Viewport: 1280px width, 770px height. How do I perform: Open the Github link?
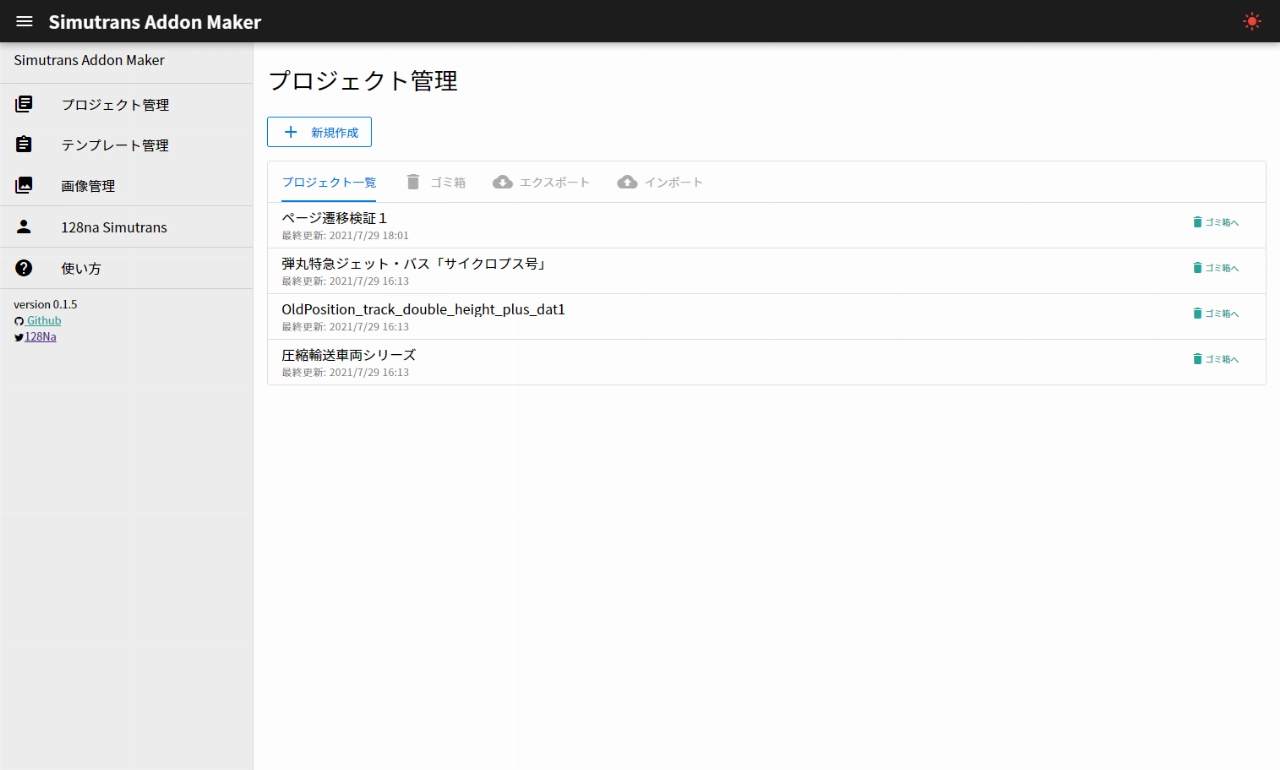tap(43, 321)
